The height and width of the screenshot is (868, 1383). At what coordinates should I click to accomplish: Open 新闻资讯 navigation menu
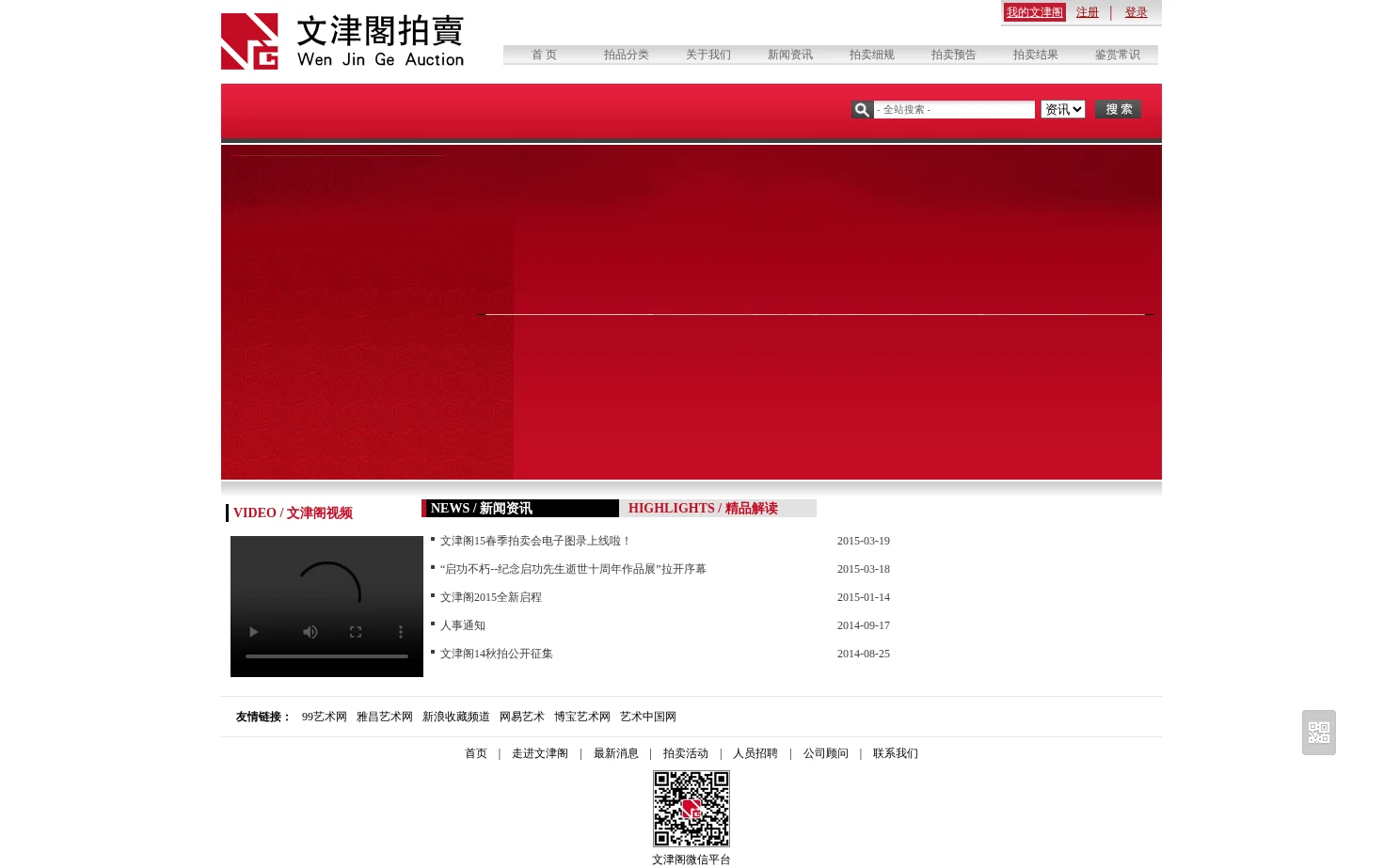coord(790,55)
